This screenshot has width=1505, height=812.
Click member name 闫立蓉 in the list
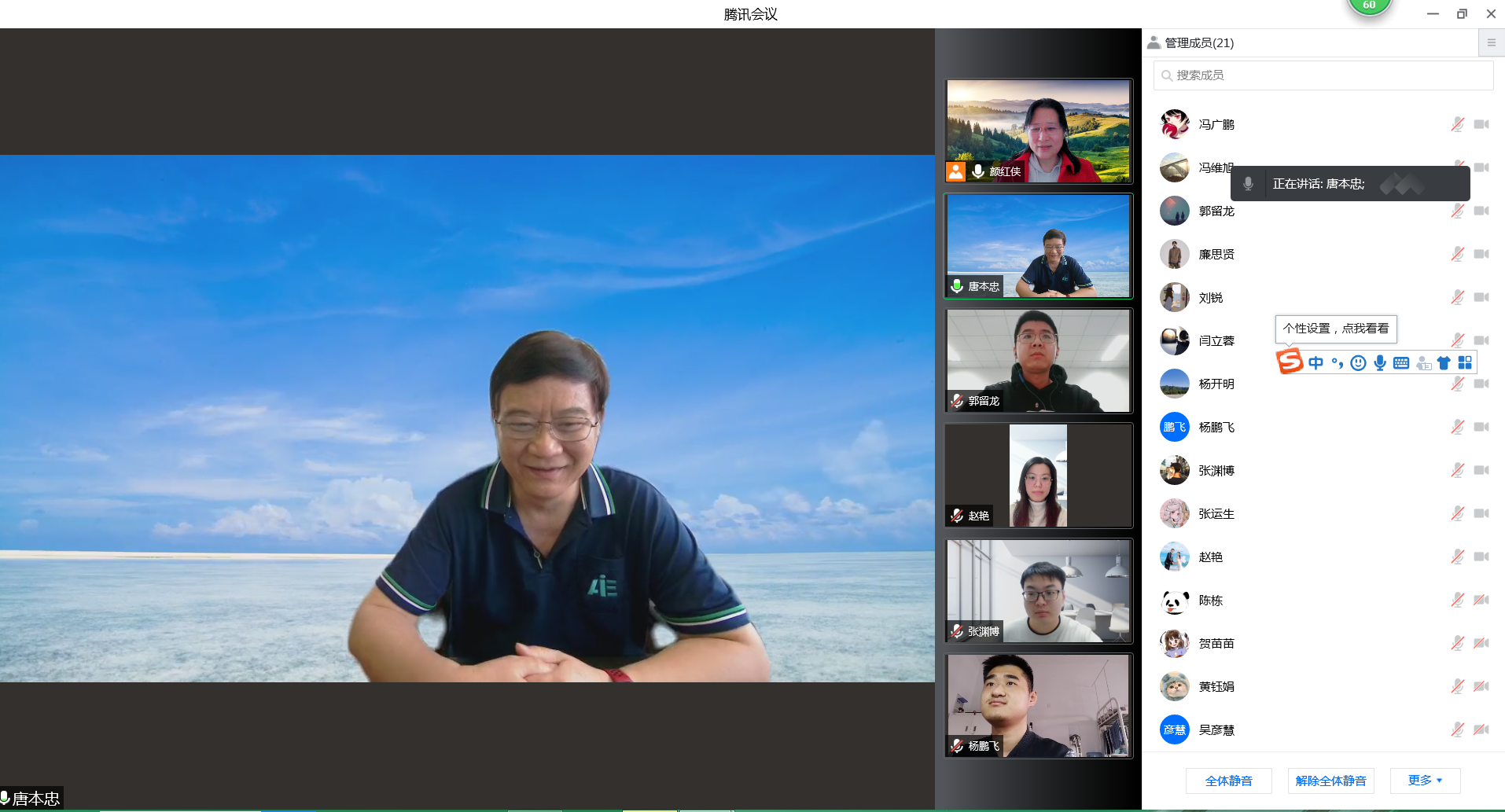coord(1216,340)
